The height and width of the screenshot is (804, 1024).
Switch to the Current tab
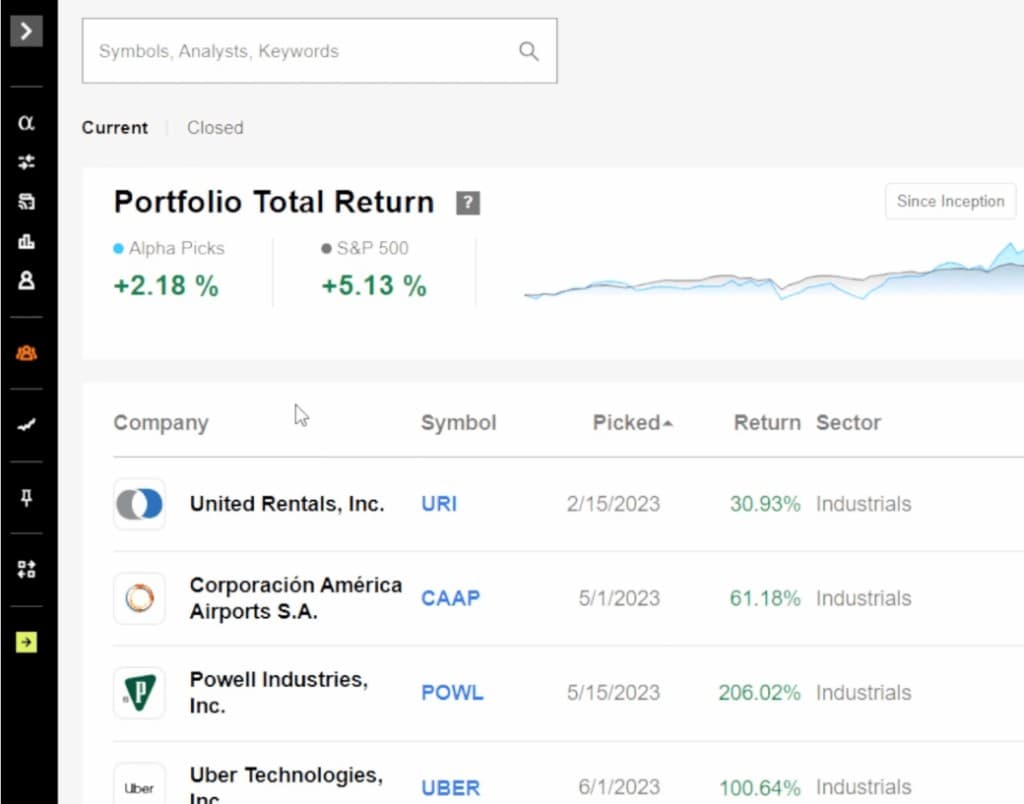pyautogui.click(x=115, y=127)
